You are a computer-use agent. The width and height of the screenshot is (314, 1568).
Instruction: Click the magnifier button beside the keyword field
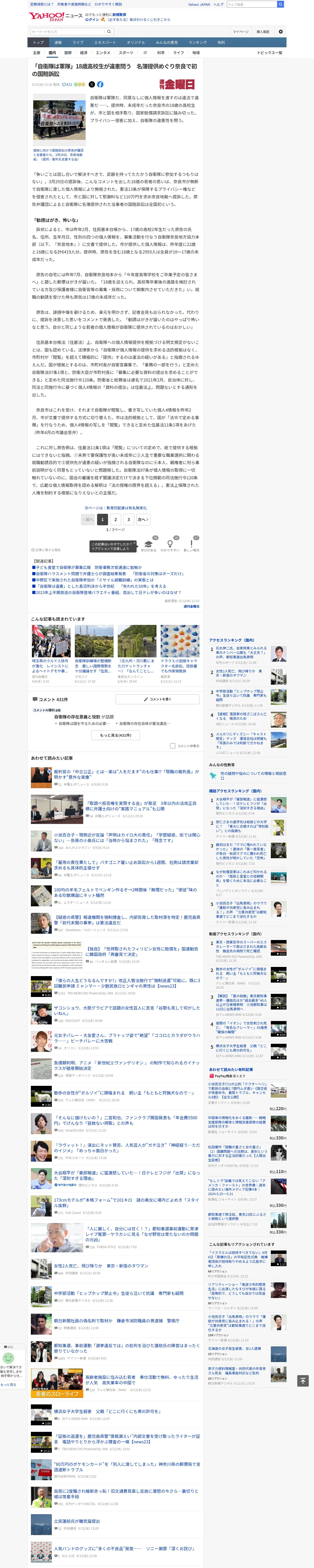[x=109, y=32]
